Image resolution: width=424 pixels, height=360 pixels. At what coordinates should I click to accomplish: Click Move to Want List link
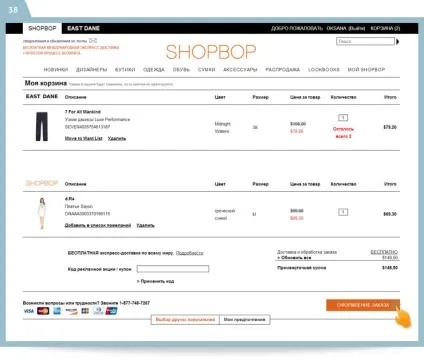[x=84, y=138]
